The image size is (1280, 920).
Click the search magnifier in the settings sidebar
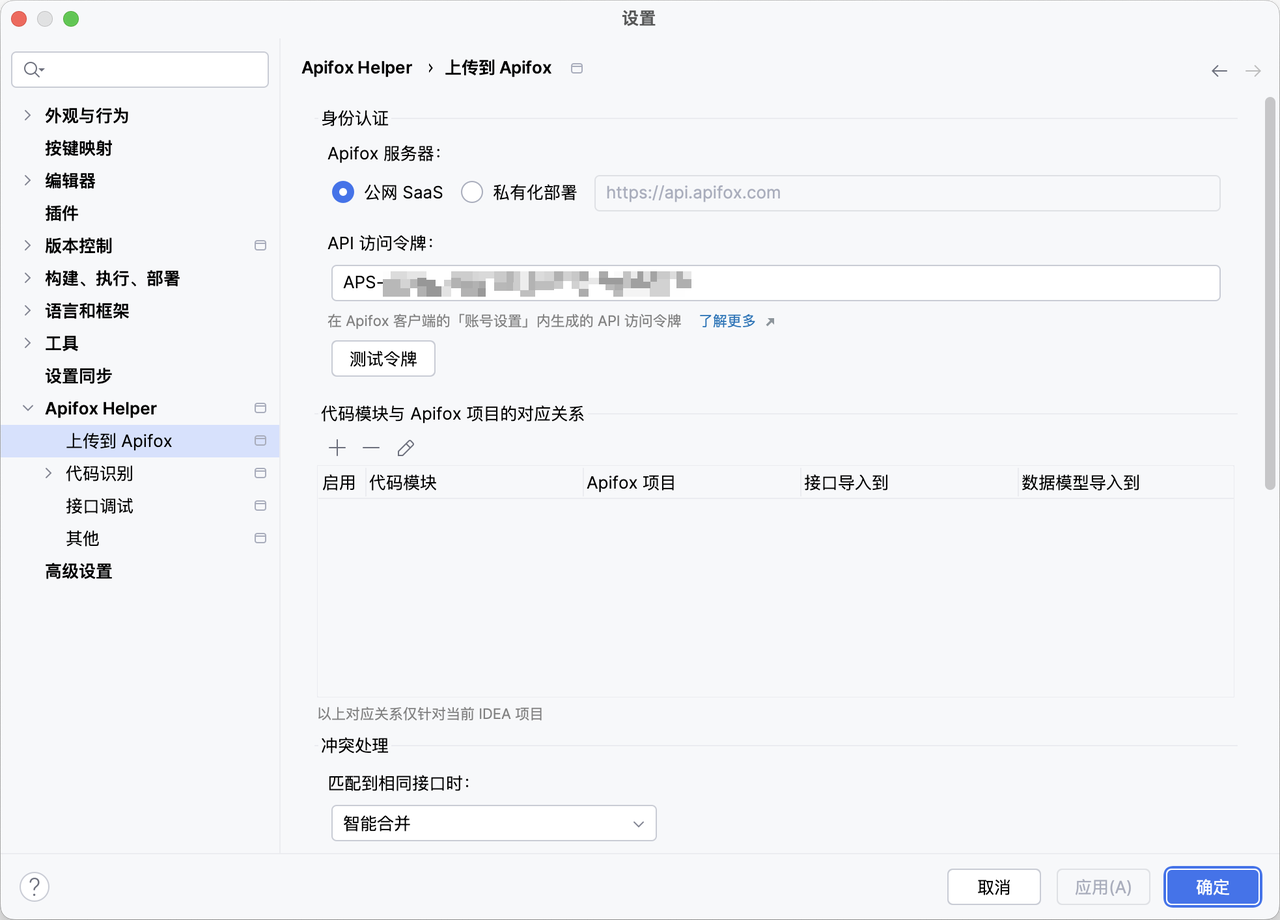(31, 69)
